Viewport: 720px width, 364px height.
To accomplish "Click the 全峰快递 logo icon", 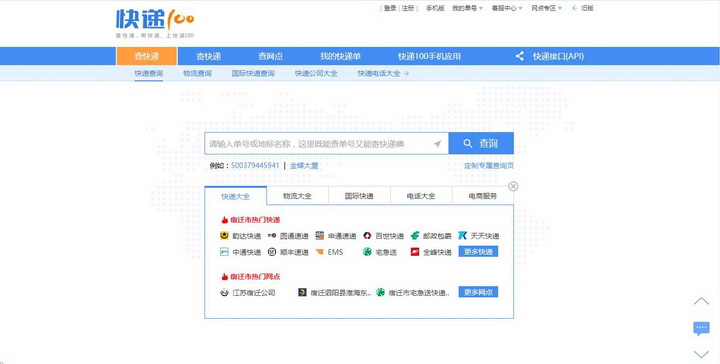I will pyautogui.click(x=415, y=252).
